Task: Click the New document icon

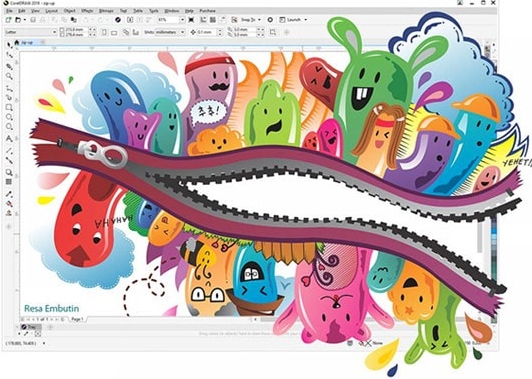Action: point(8,20)
